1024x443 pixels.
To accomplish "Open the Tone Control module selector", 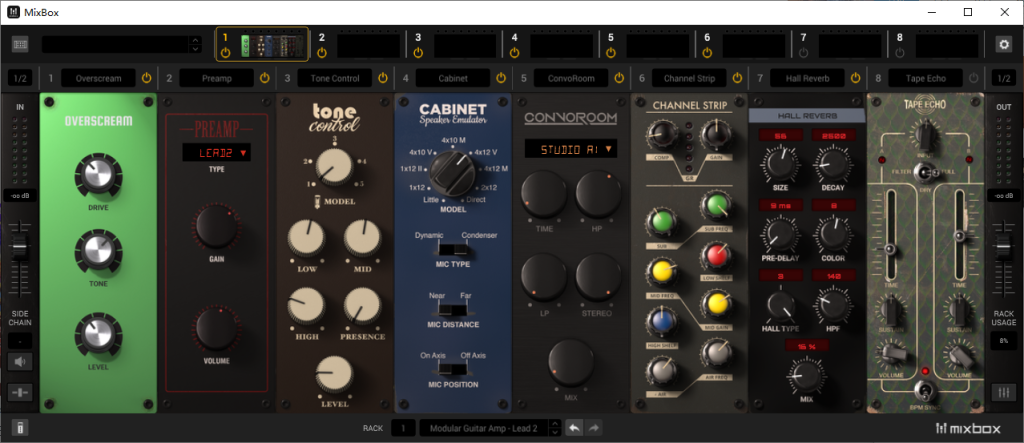I will click(335, 78).
